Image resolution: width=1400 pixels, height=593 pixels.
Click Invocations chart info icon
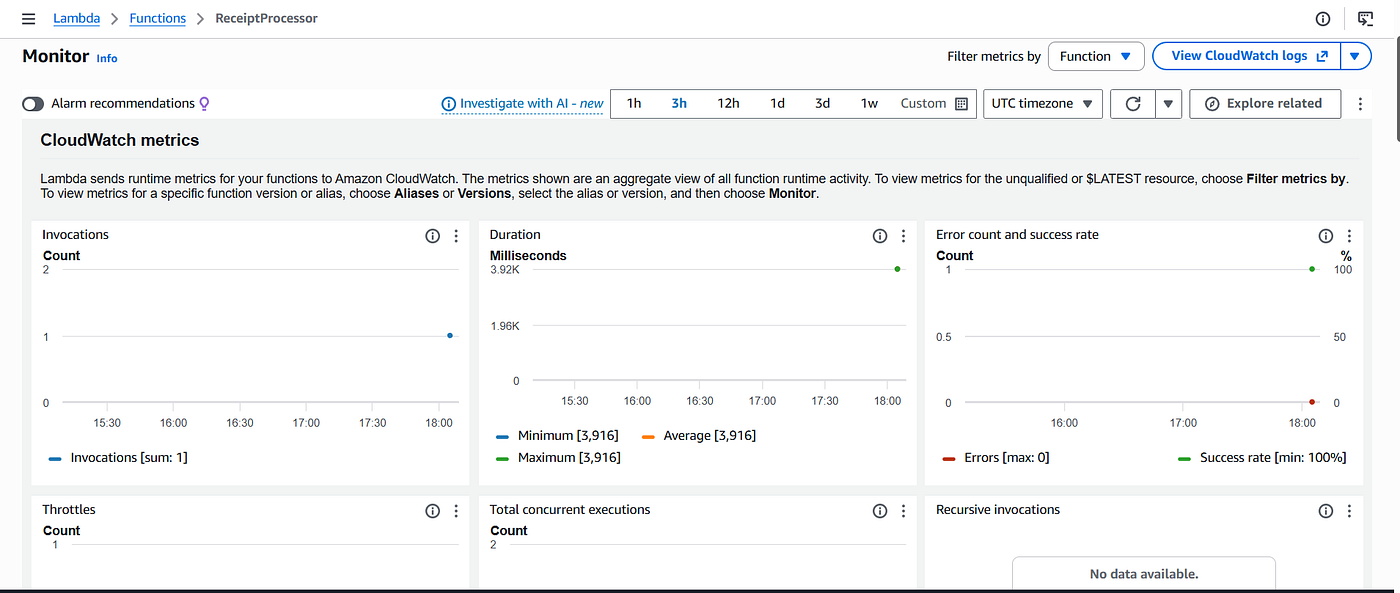pos(432,236)
